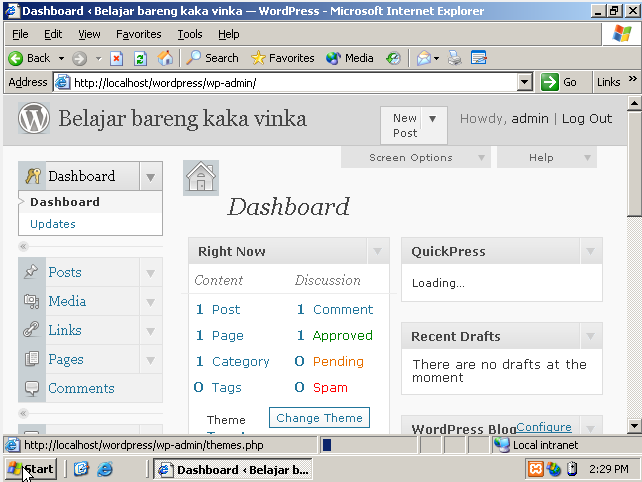The width and height of the screenshot is (642, 482).
Task: Toggle the Dashboard sidebar menu arrow
Action: pos(151,177)
